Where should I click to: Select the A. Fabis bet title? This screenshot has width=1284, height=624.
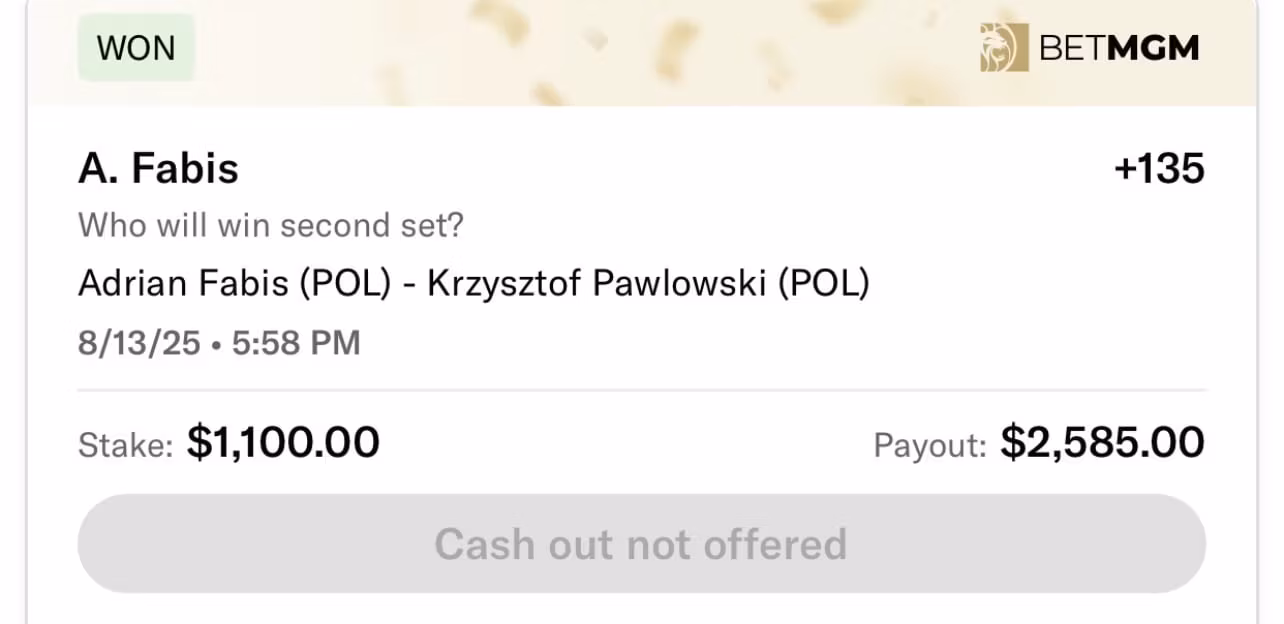click(x=158, y=169)
